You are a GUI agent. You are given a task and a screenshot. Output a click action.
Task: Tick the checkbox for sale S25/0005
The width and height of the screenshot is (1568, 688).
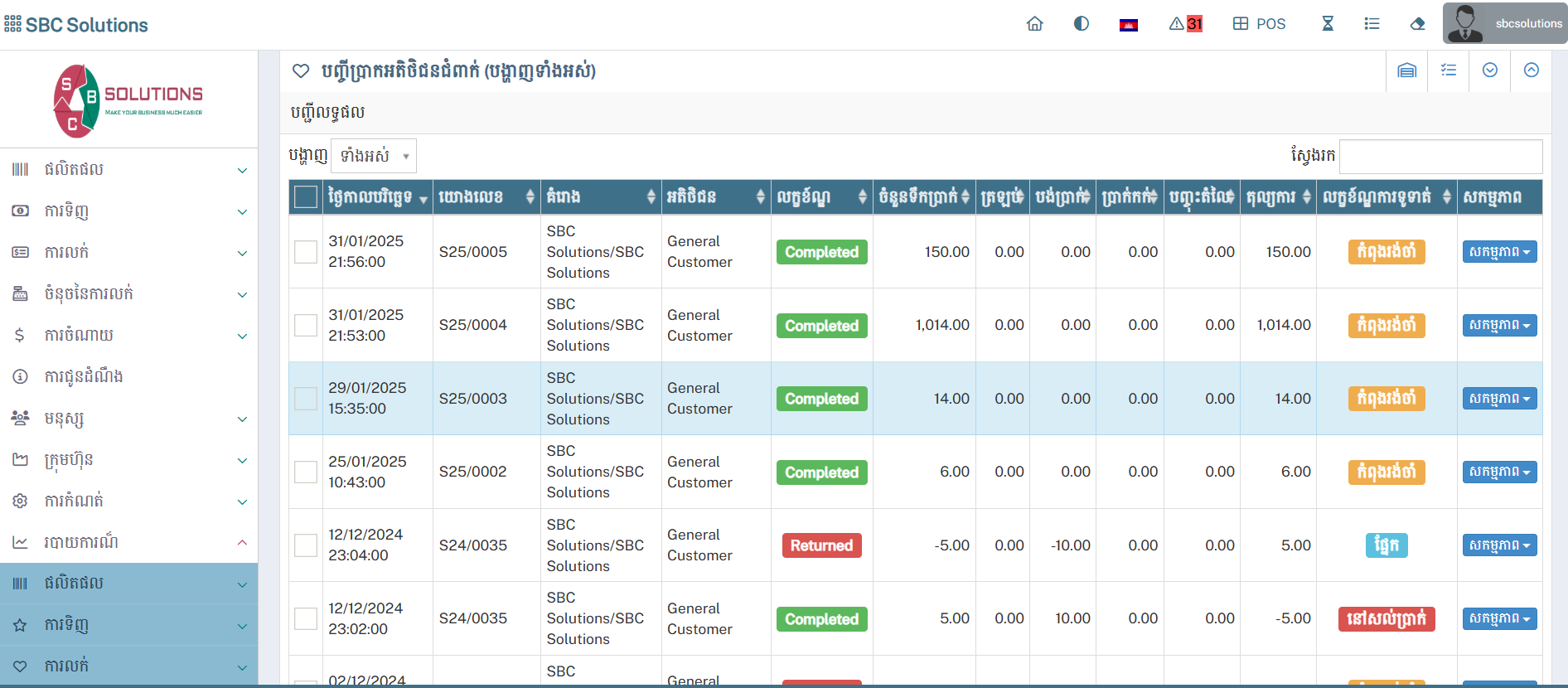(x=306, y=252)
